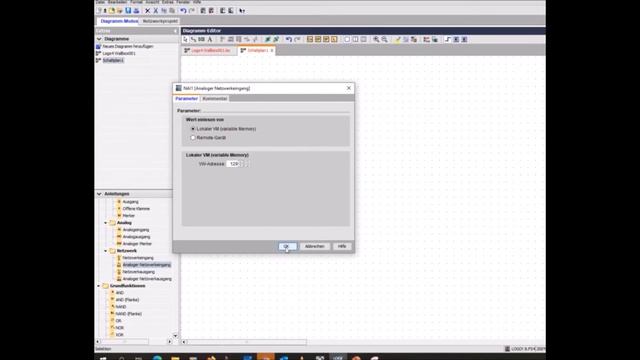This screenshot has height=360, width=640.
Task: Confirm dialog with OK button
Action: click(x=287, y=247)
